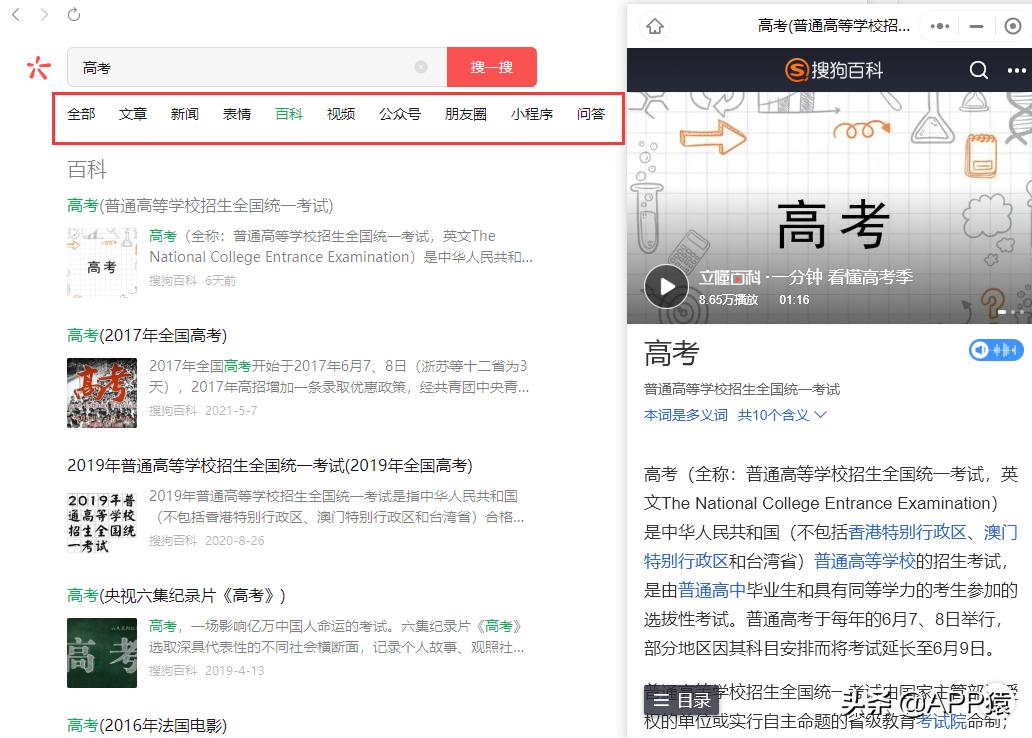Open the 目录 table of contents button
The width and height of the screenshot is (1032, 738).
coord(681,700)
